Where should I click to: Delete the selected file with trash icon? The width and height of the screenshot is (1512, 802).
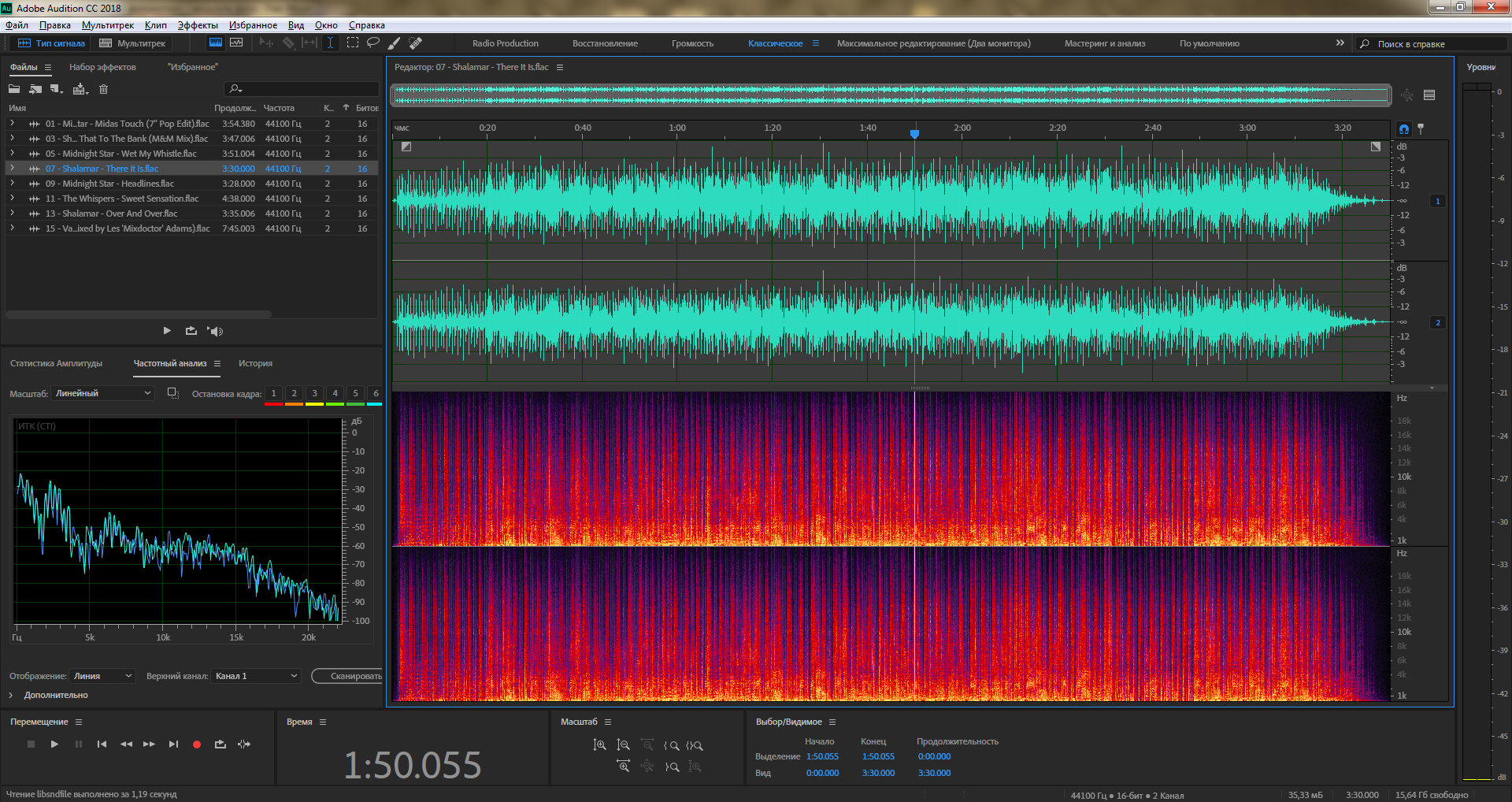(103, 89)
